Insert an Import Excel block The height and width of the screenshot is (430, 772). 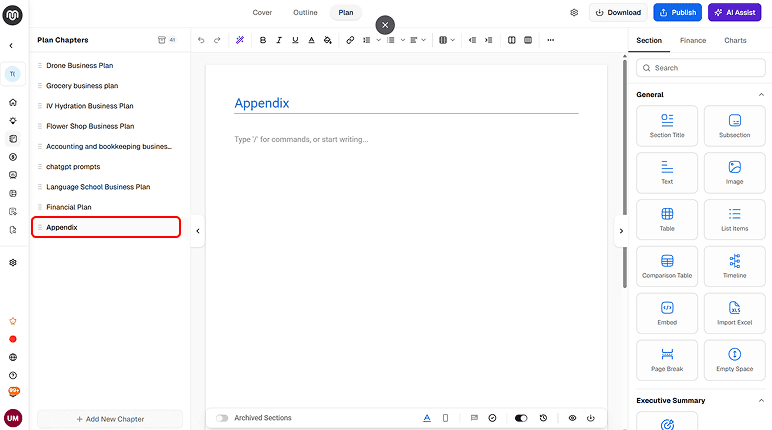click(735, 313)
